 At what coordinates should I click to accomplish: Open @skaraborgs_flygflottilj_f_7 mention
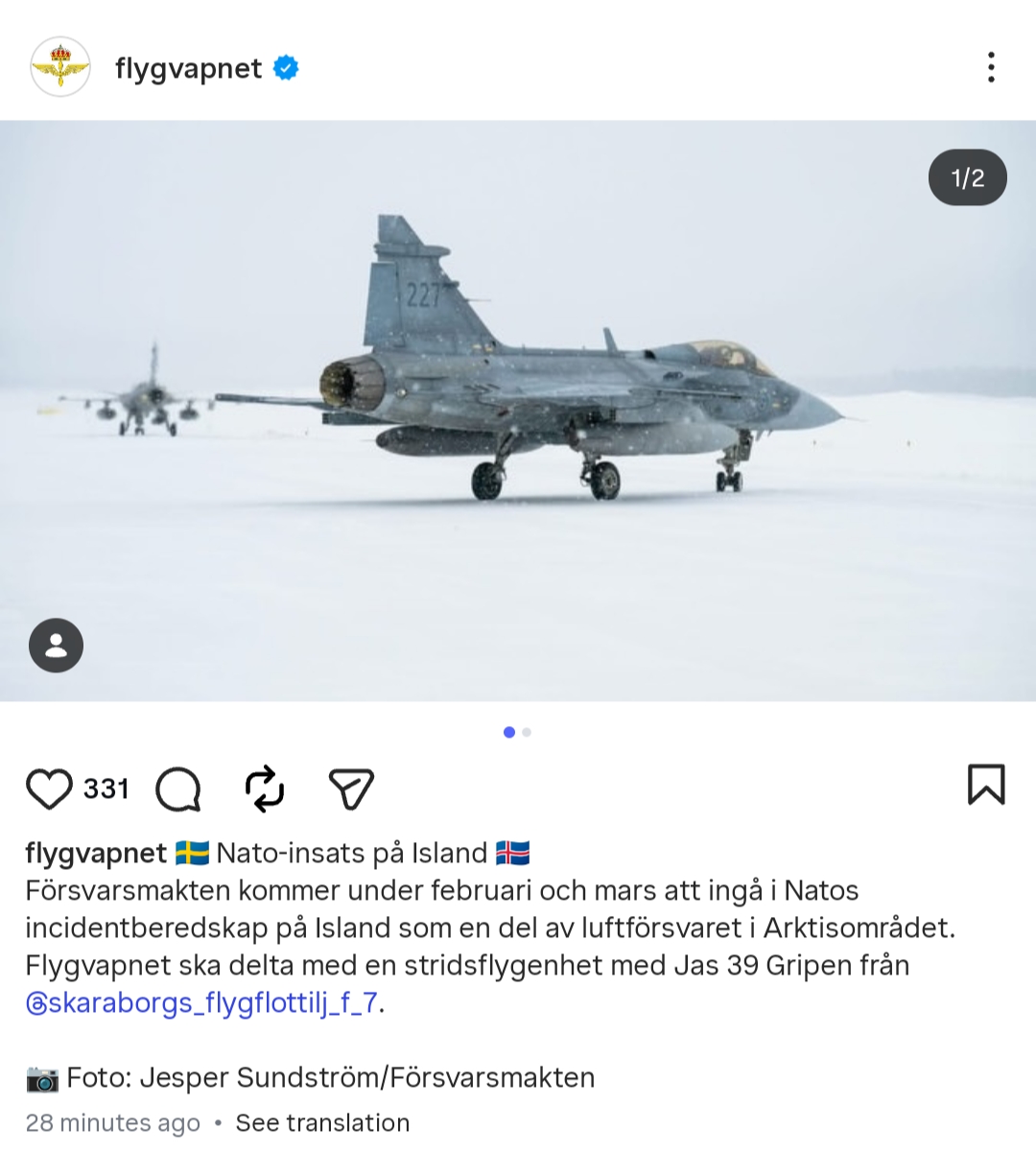(x=201, y=1002)
